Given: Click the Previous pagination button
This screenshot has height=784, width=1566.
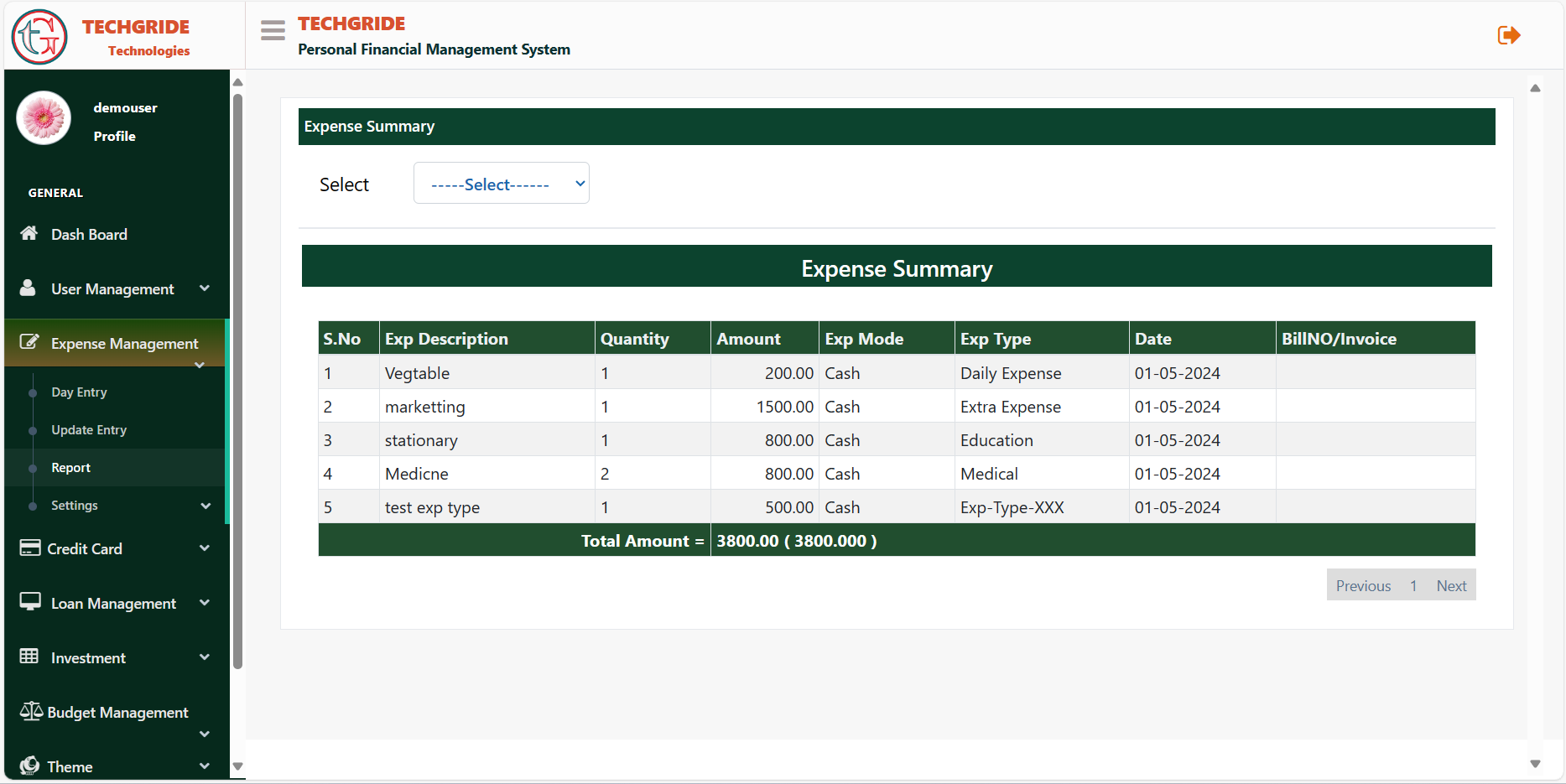Looking at the screenshot, I should [x=1363, y=586].
